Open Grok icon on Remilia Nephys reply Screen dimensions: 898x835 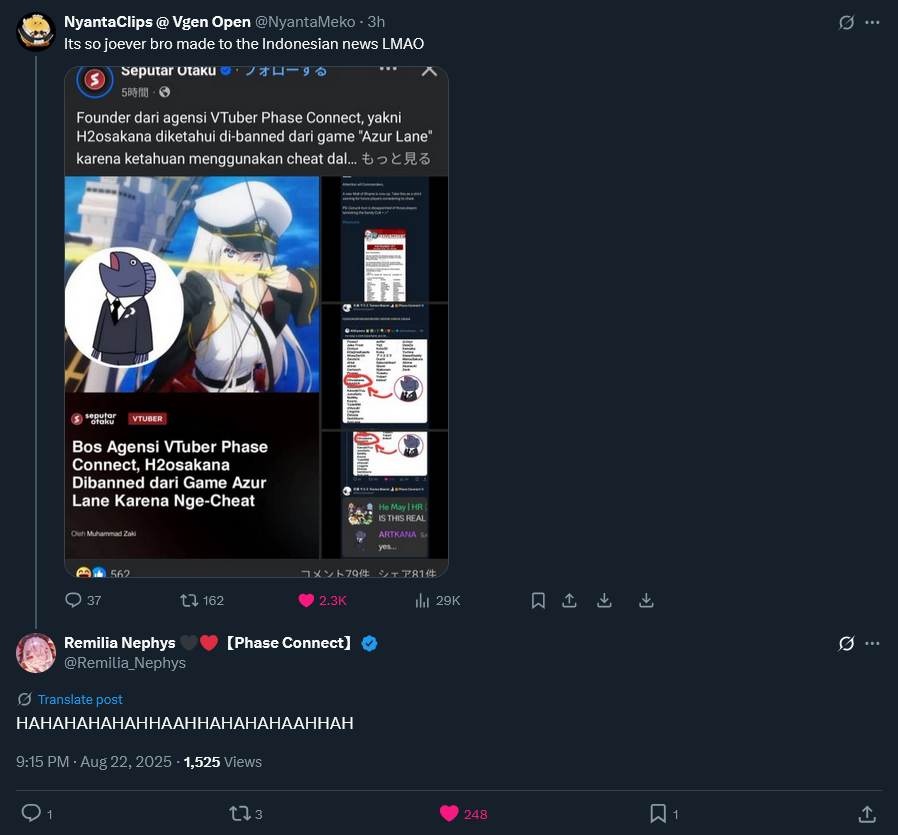coord(846,644)
